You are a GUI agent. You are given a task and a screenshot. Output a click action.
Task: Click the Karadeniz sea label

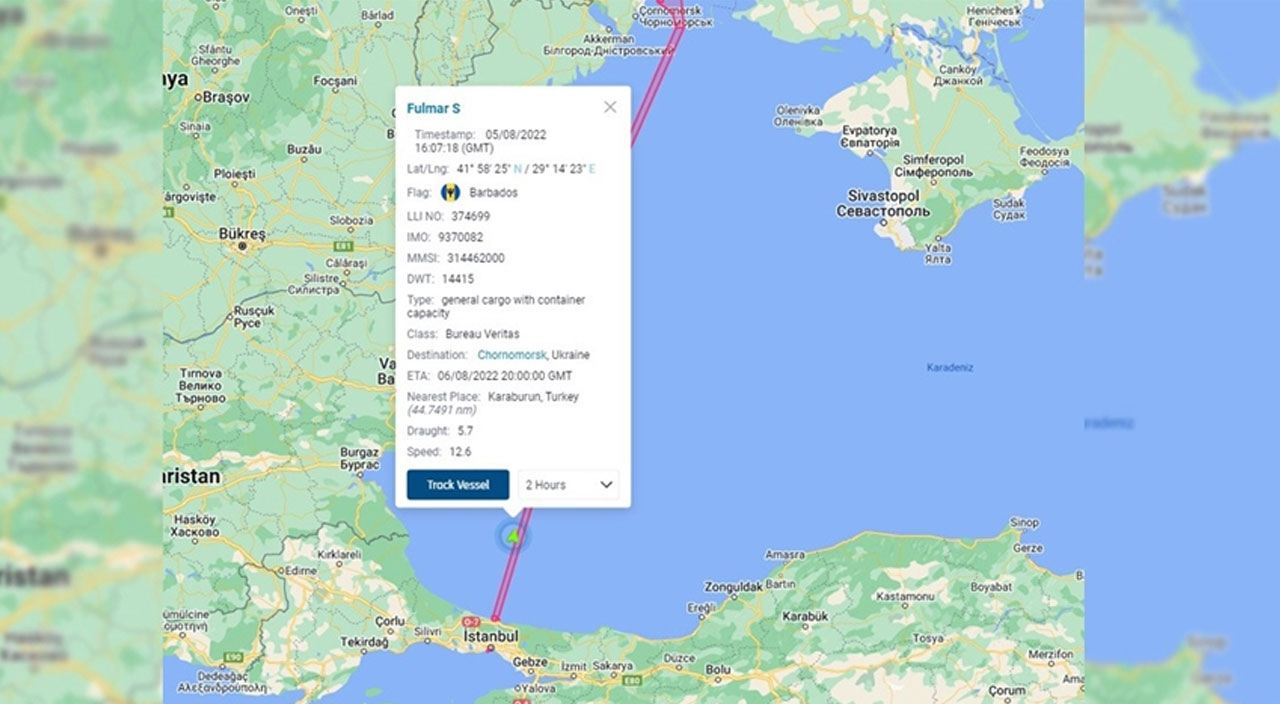click(950, 368)
